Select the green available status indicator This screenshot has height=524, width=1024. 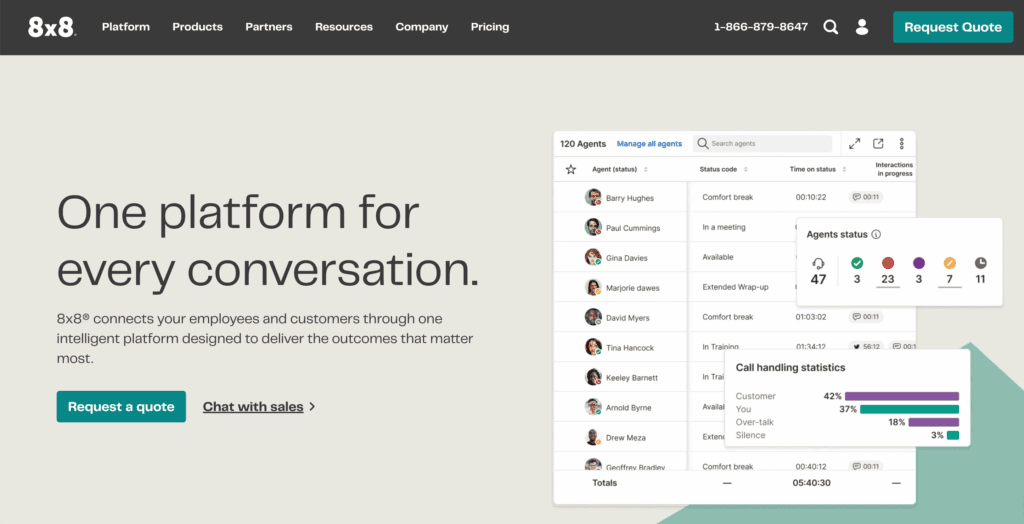pos(857,263)
